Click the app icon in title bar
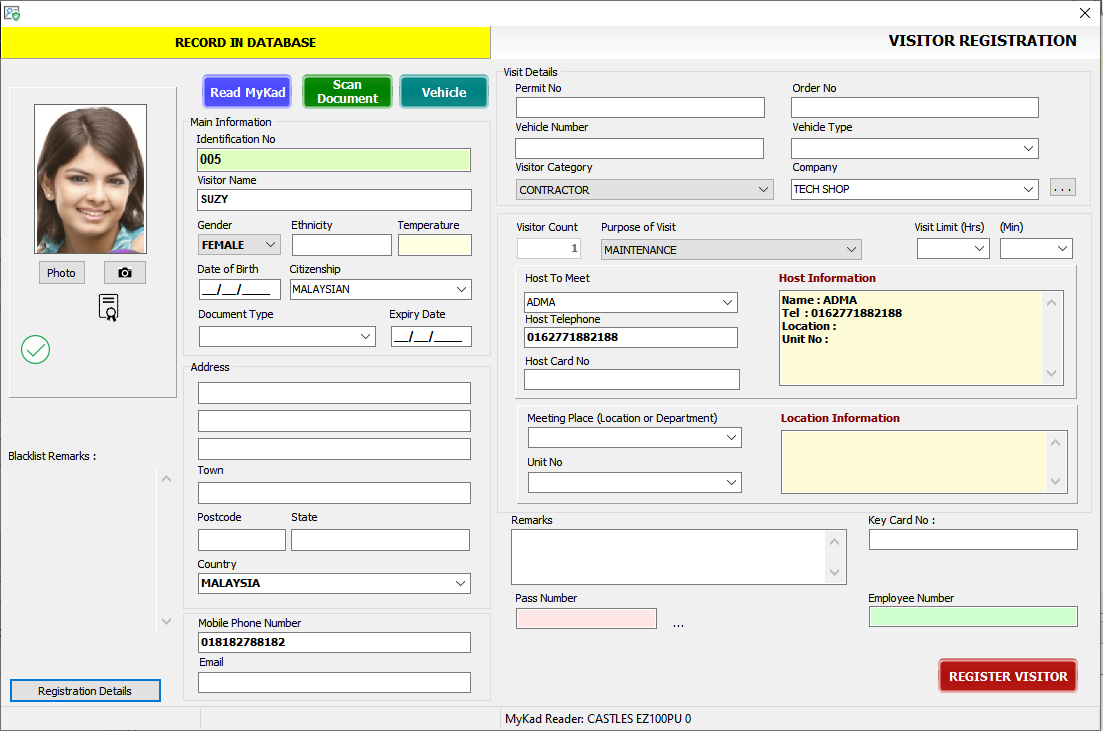This screenshot has height=731, width=1103. [12, 13]
